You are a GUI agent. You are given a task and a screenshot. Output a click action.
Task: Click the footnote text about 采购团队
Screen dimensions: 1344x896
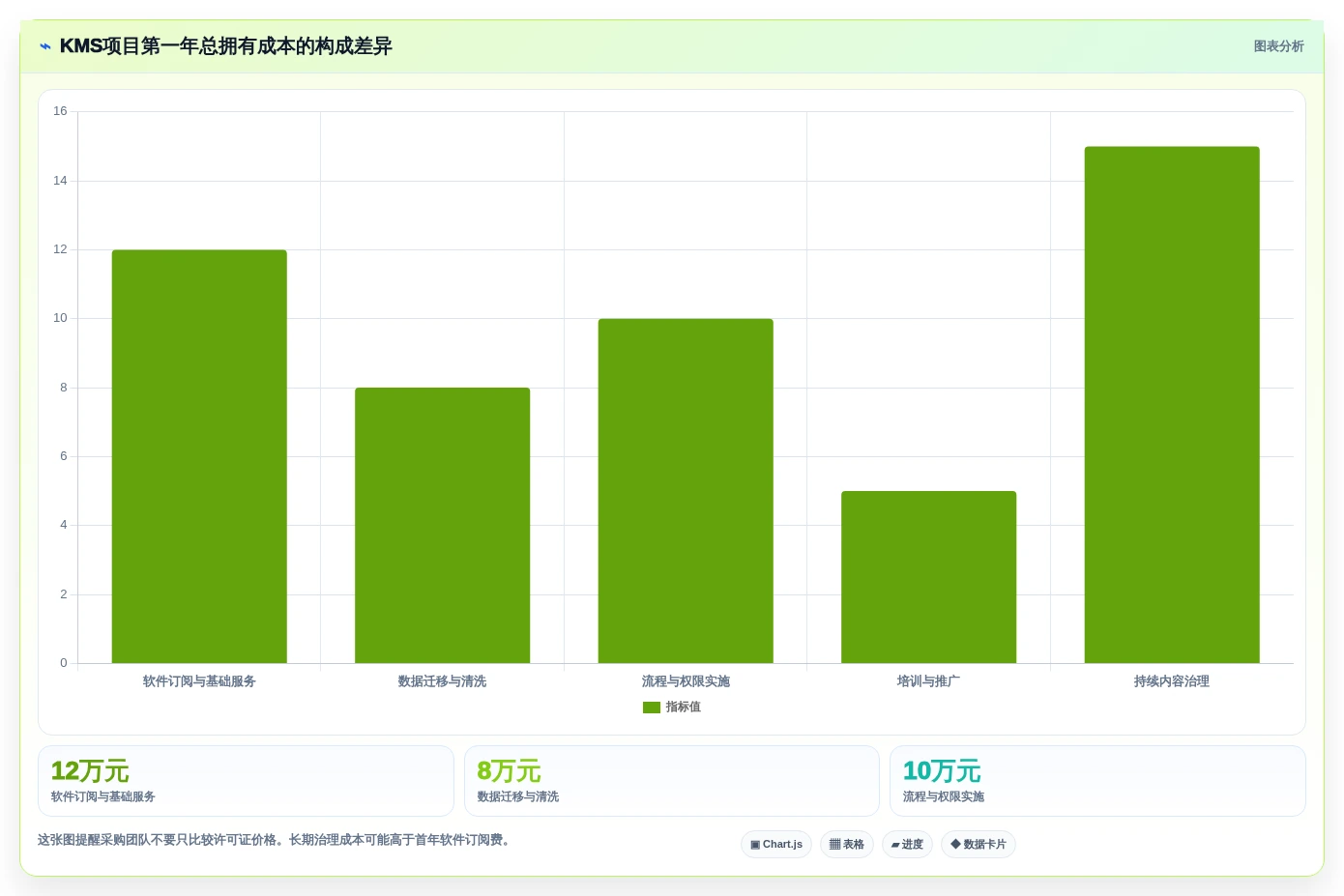tap(274, 840)
